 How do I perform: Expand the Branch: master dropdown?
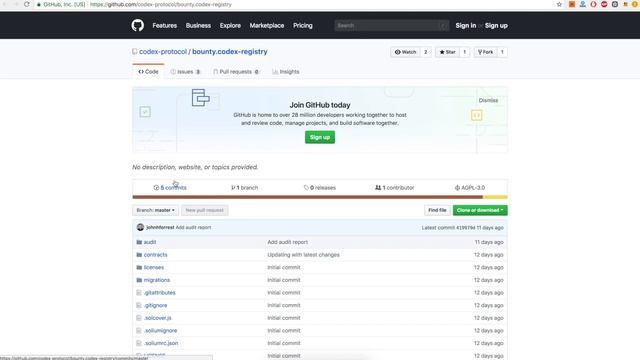156,210
